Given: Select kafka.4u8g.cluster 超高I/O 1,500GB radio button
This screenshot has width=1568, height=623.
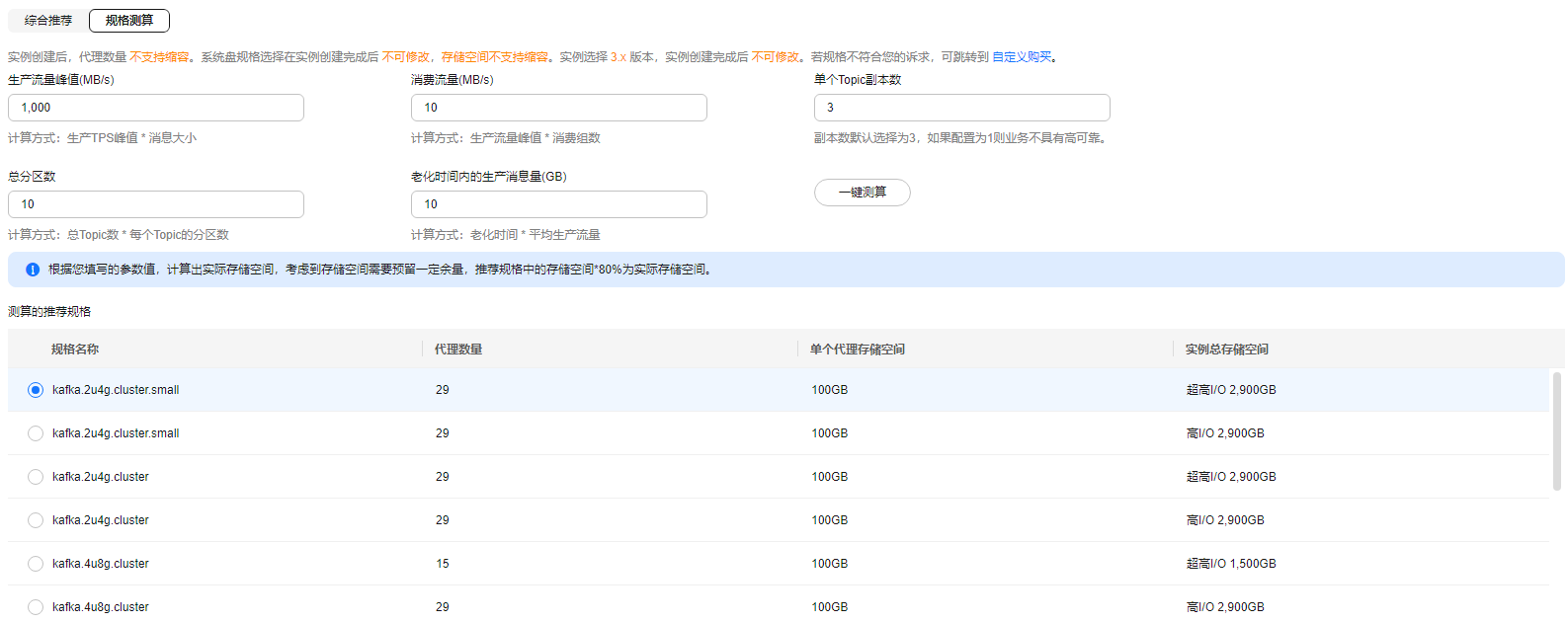Looking at the screenshot, I should click(36, 564).
